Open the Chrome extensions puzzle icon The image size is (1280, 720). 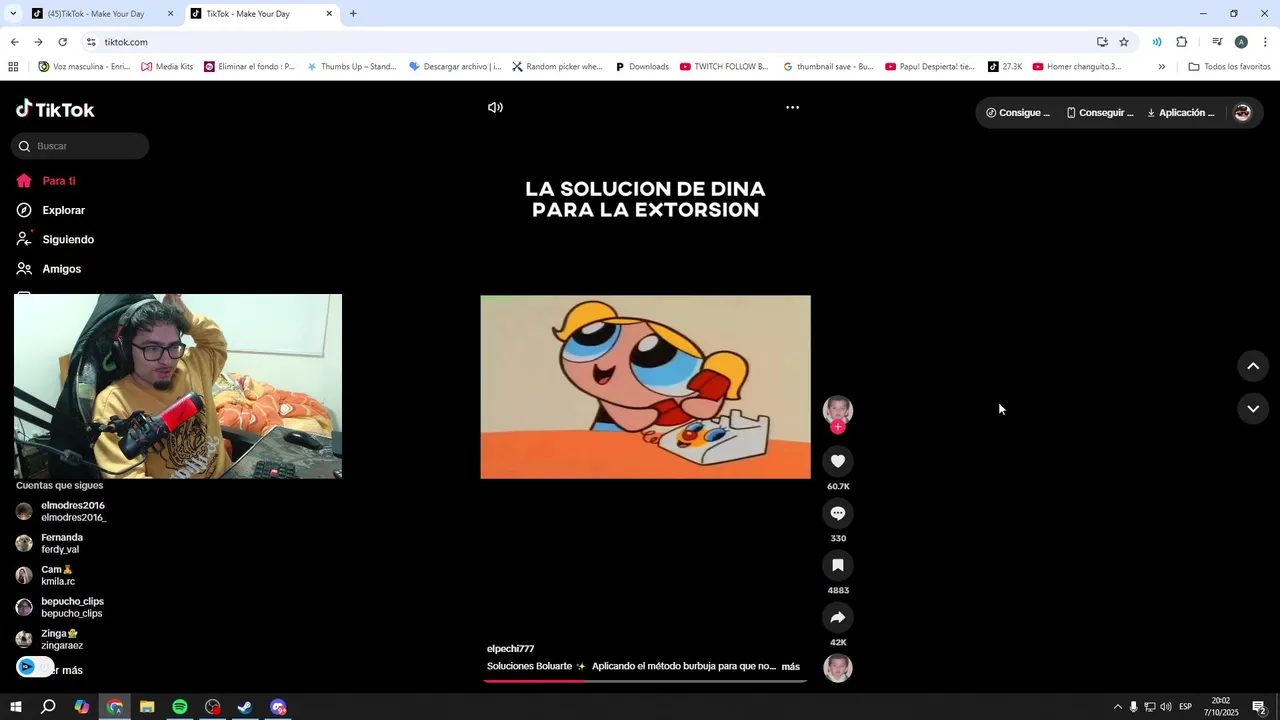pos(1181,42)
